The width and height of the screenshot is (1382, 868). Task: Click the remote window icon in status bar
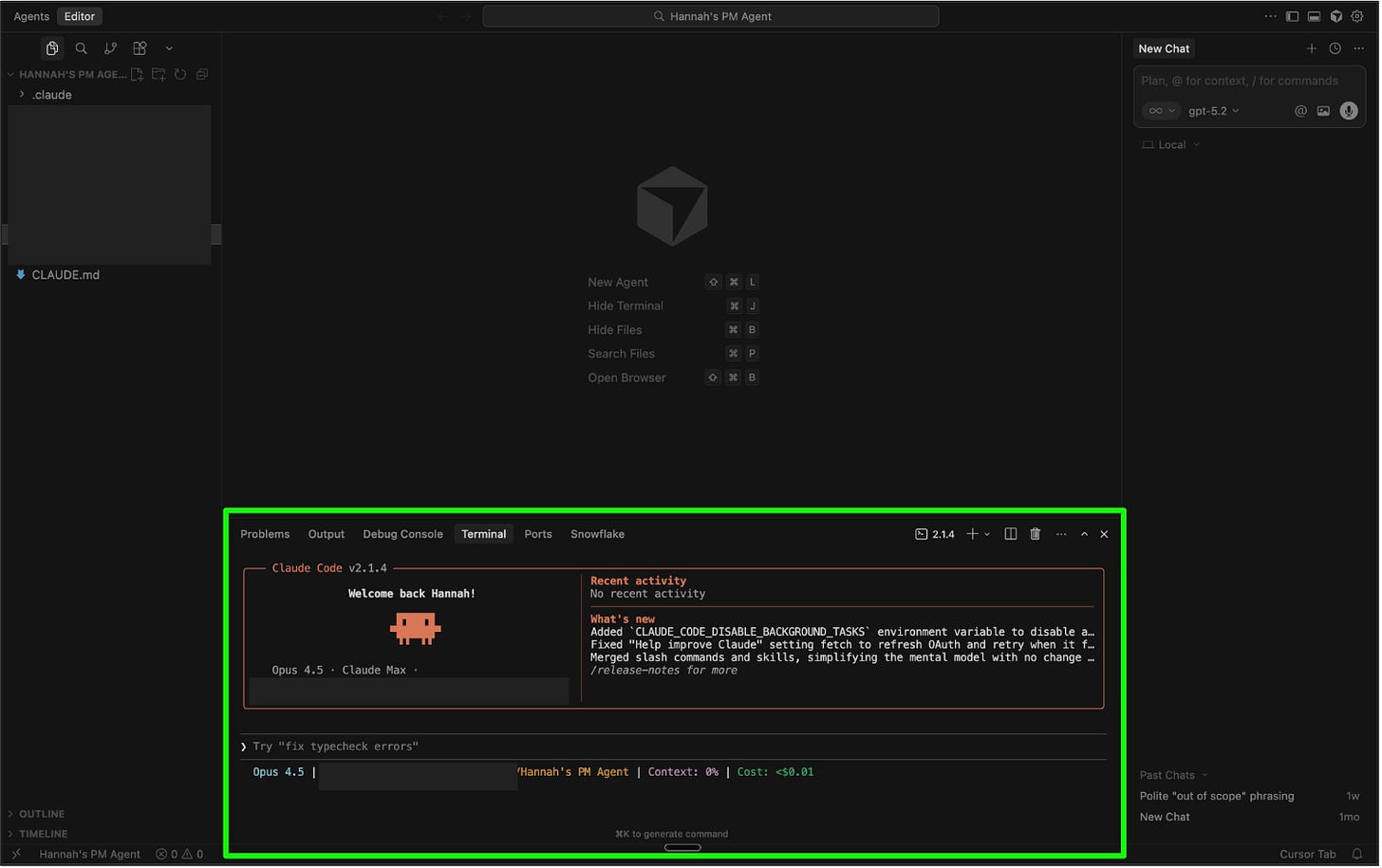(x=16, y=854)
